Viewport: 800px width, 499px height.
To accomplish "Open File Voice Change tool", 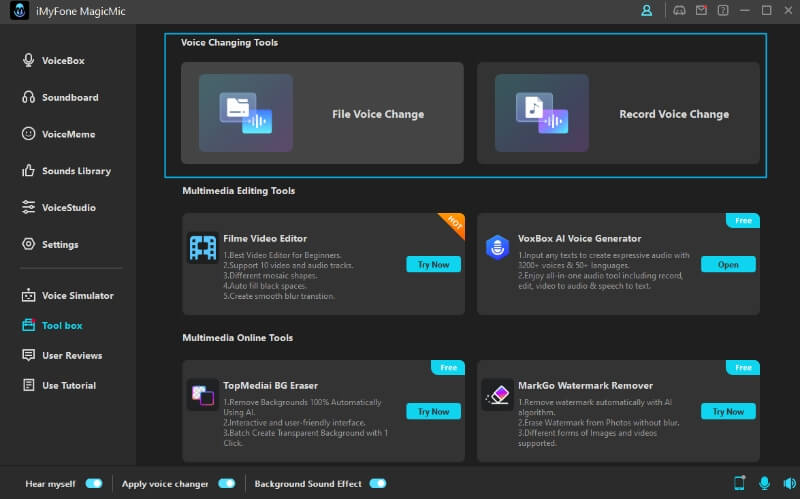I will point(322,113).
